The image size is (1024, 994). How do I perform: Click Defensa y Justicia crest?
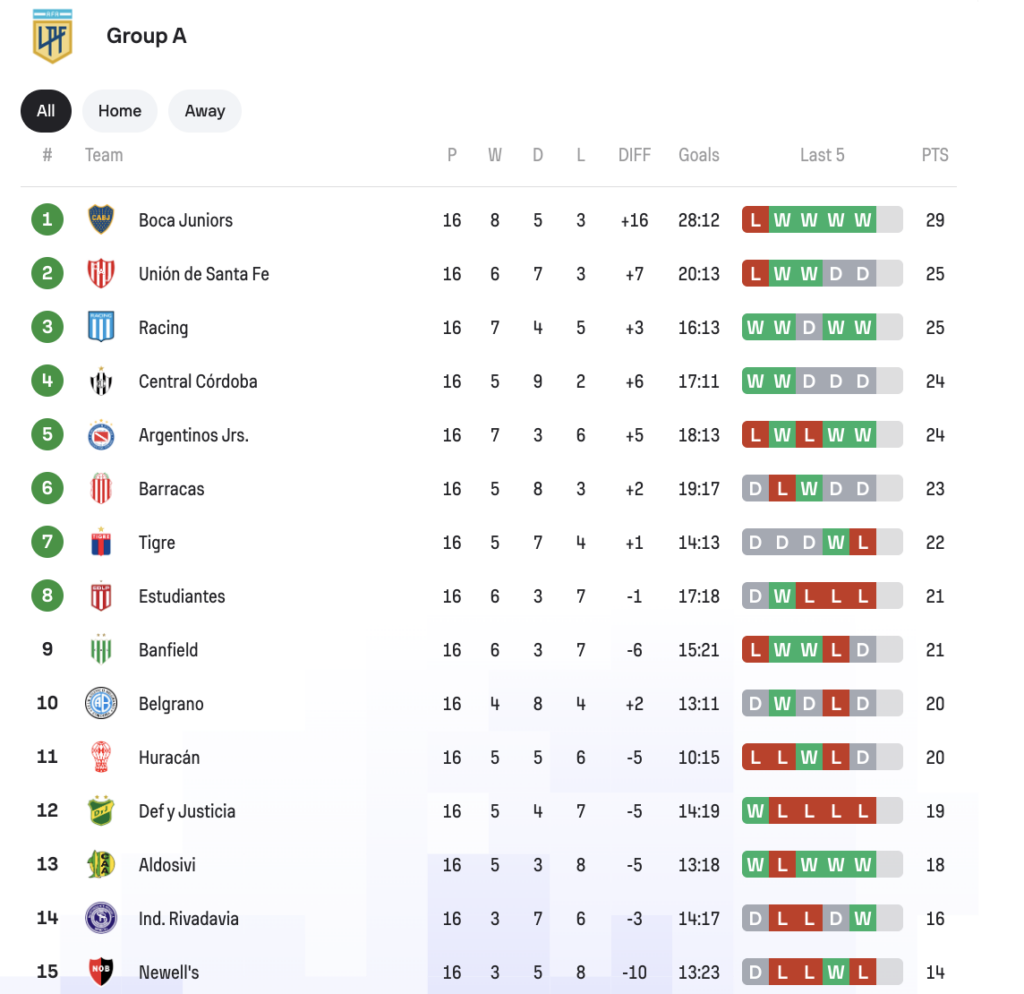pyautogui.click(x=101, y=811)
